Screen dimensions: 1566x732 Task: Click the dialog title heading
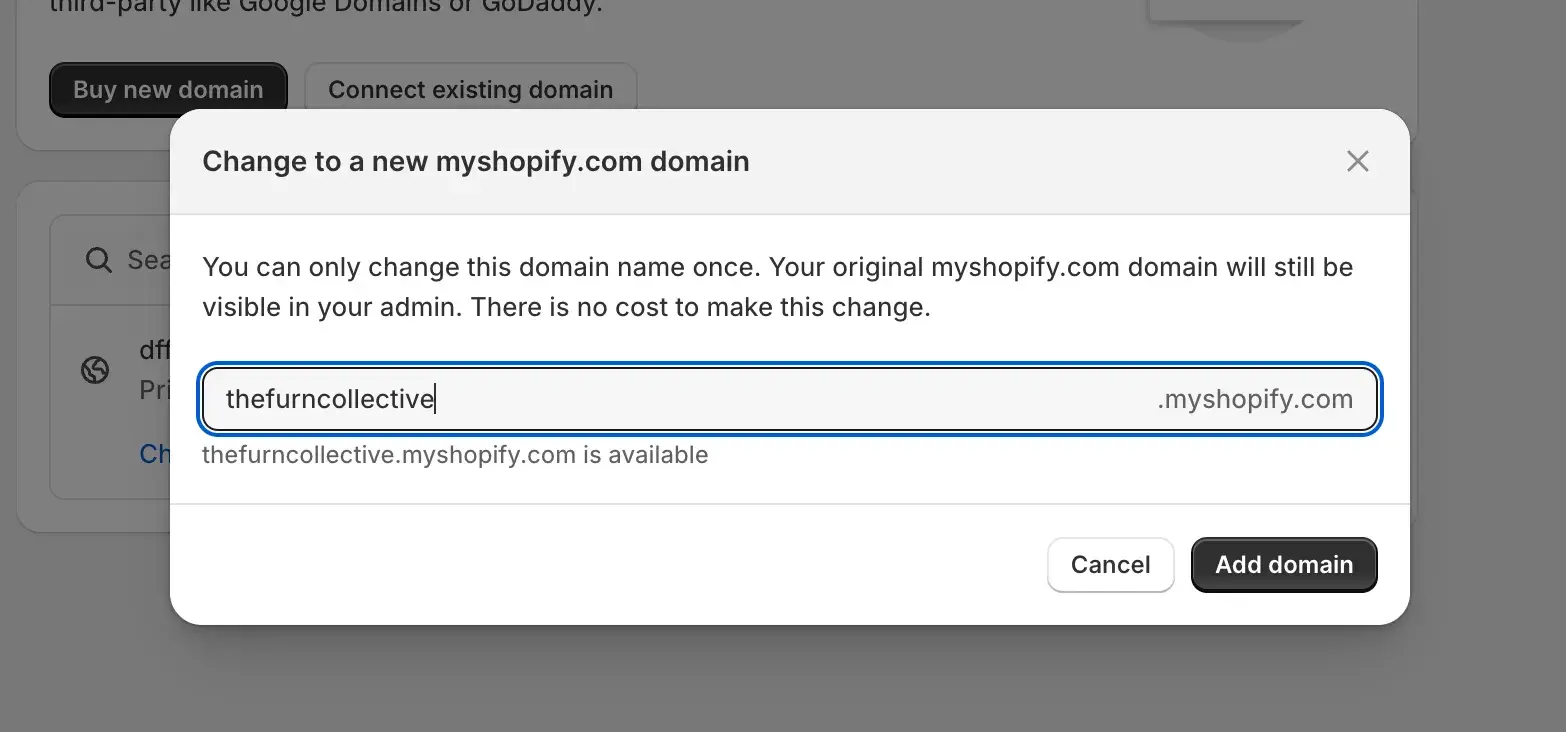[475, 161]
